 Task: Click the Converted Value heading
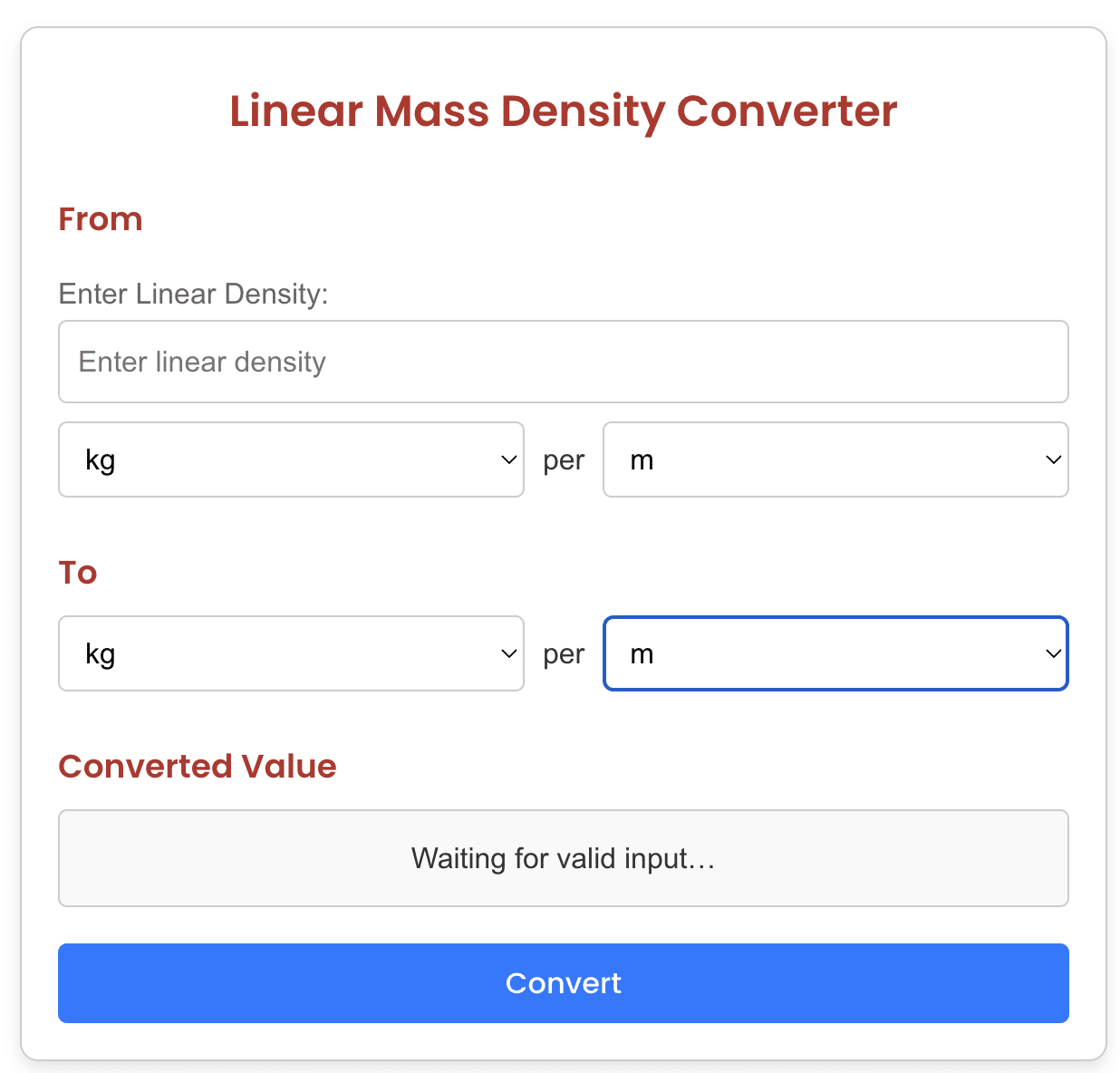point(197,766)
